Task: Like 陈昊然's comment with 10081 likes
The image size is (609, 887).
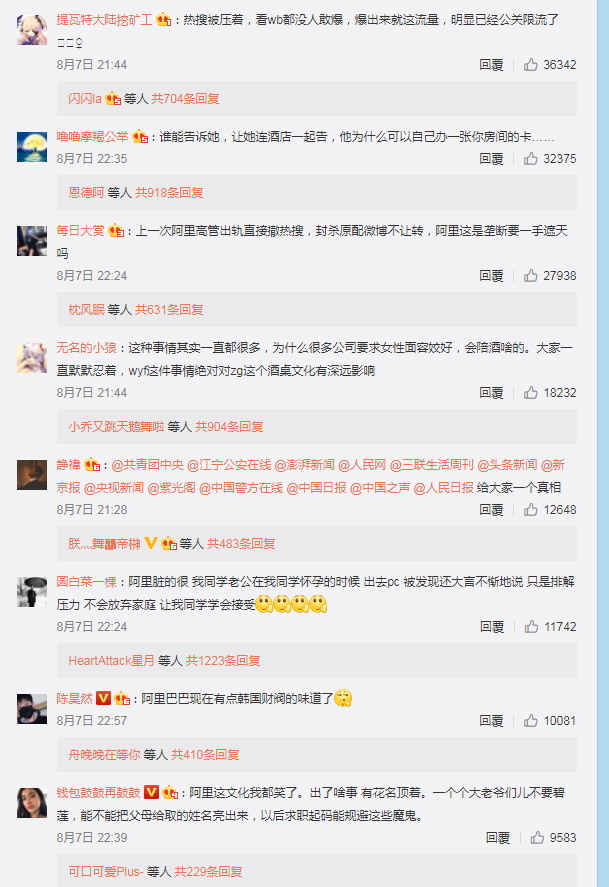Action: point(530,720)
